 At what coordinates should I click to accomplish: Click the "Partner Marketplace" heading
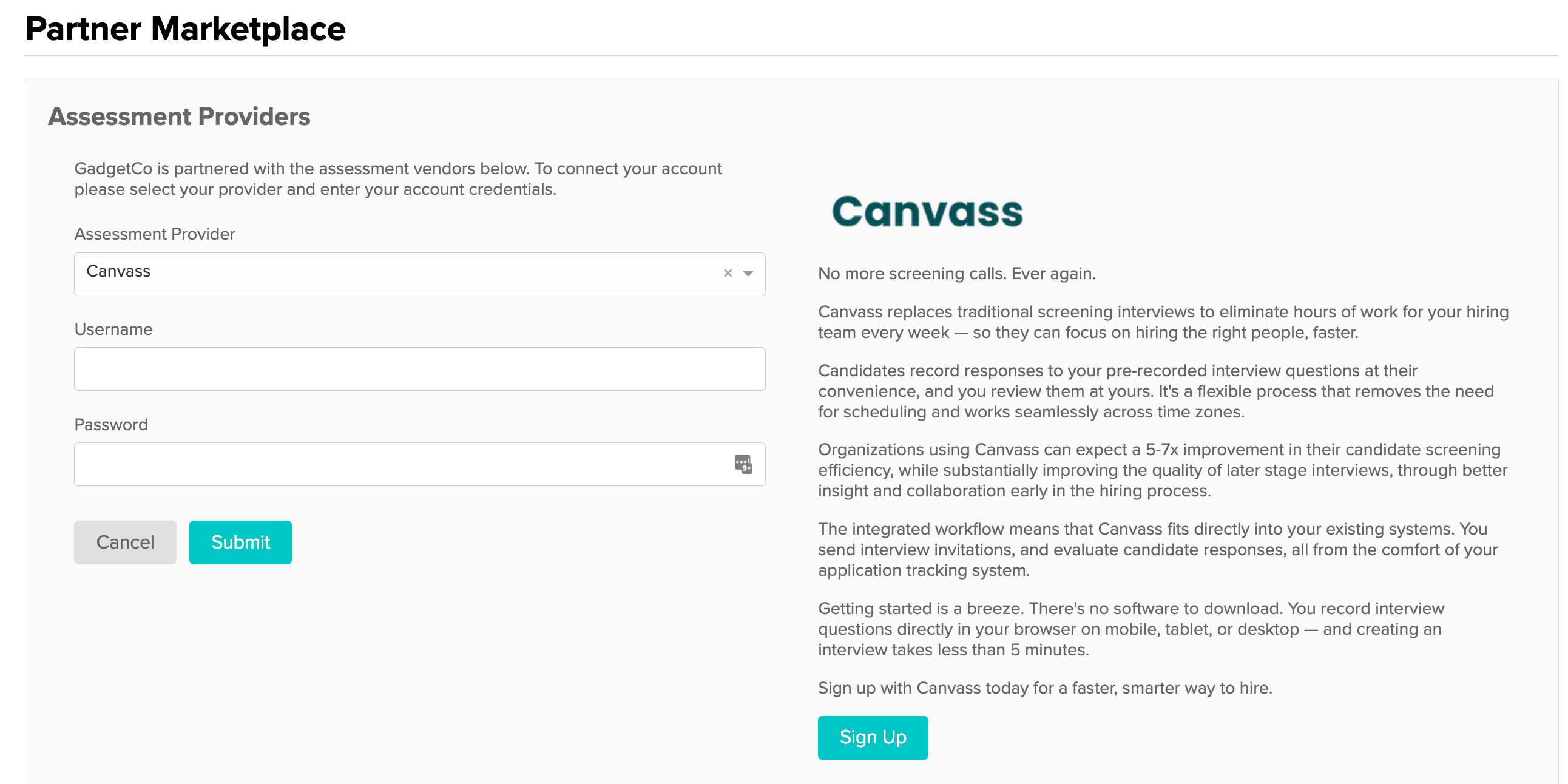pos(186,28)
